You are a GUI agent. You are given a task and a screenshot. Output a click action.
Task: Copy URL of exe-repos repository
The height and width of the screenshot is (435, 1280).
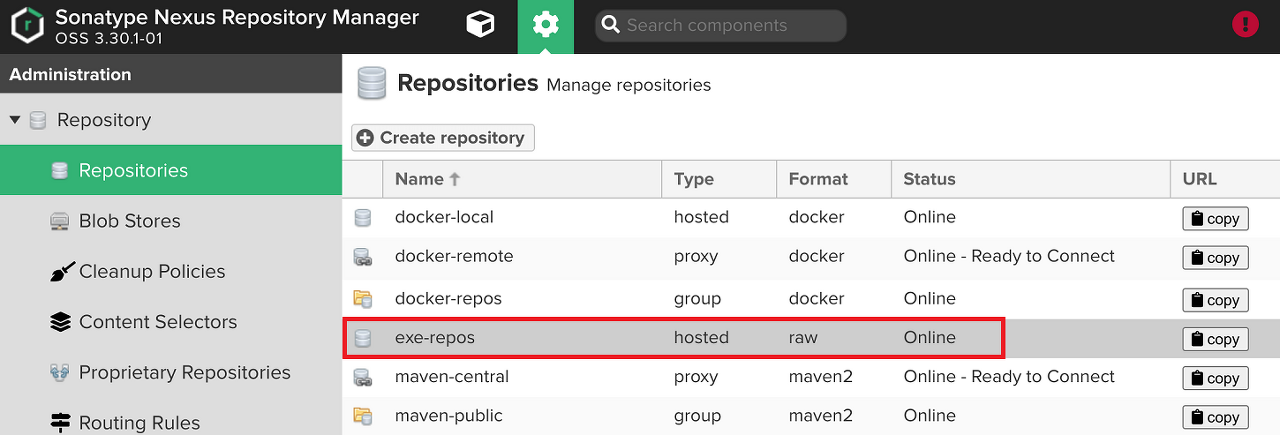(1215, 339)
